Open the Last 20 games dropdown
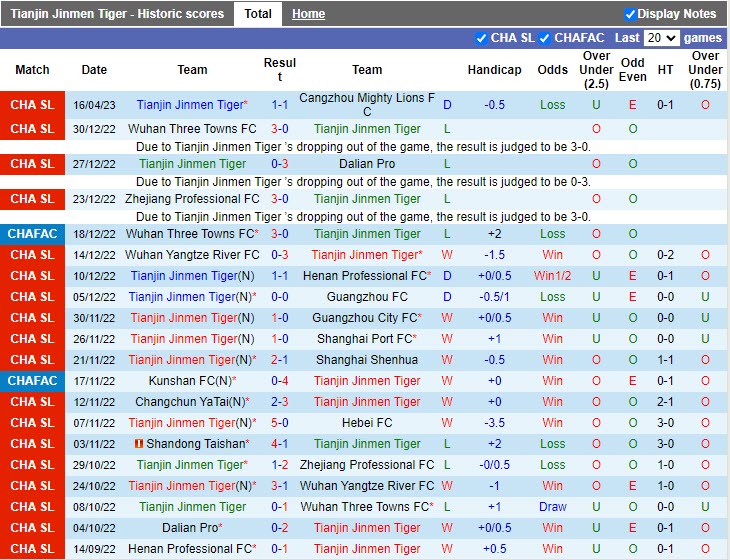The height and width of the screenshot is (560, 730). coord(660,38)
